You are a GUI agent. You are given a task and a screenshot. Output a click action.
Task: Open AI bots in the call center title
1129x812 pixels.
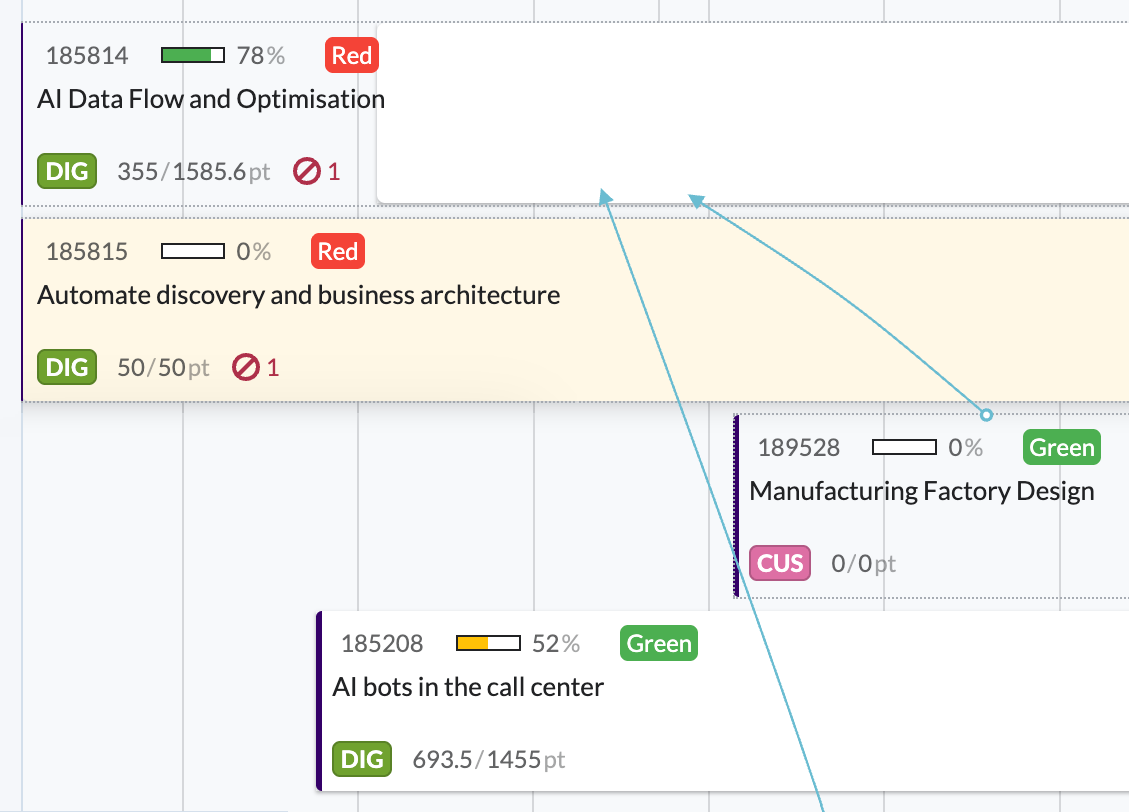click(468, 688)
